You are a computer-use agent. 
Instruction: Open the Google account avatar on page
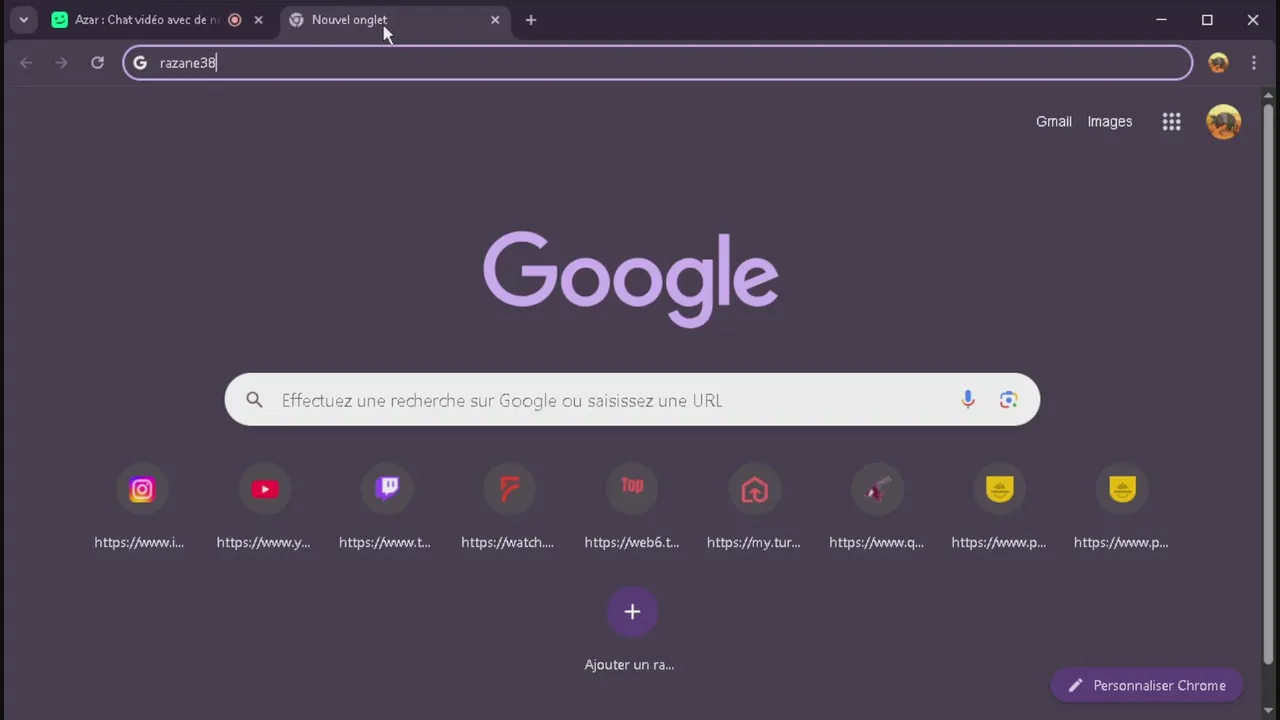click(1223, 122)
